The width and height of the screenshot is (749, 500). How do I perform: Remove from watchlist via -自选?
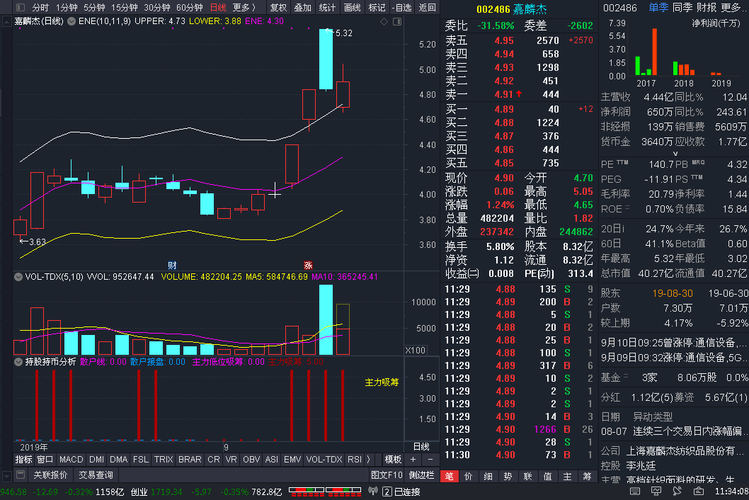click(401, 7)
